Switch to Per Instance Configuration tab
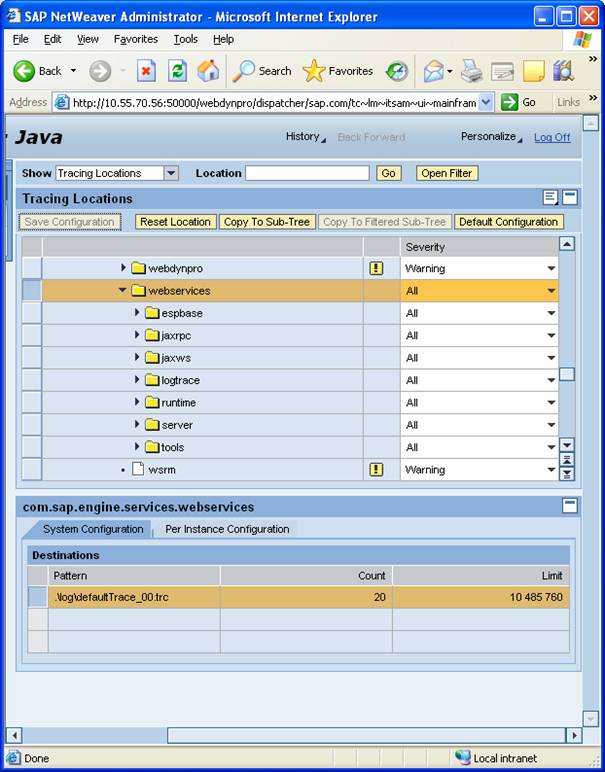This screenshot has width=605, height=772. [x=227, y=529]
